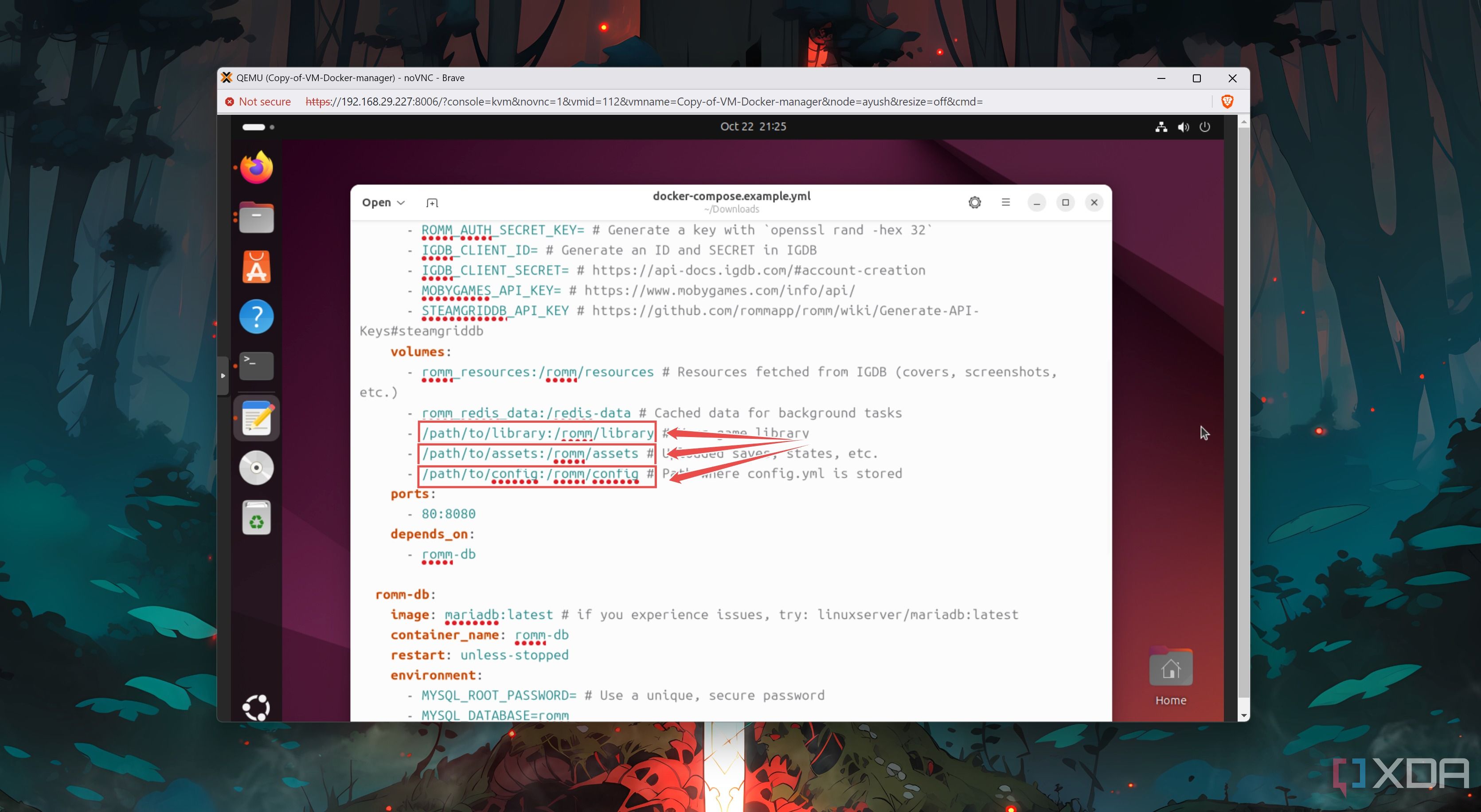Open the Home folder desktop icon

click(x=1171, y=676)
